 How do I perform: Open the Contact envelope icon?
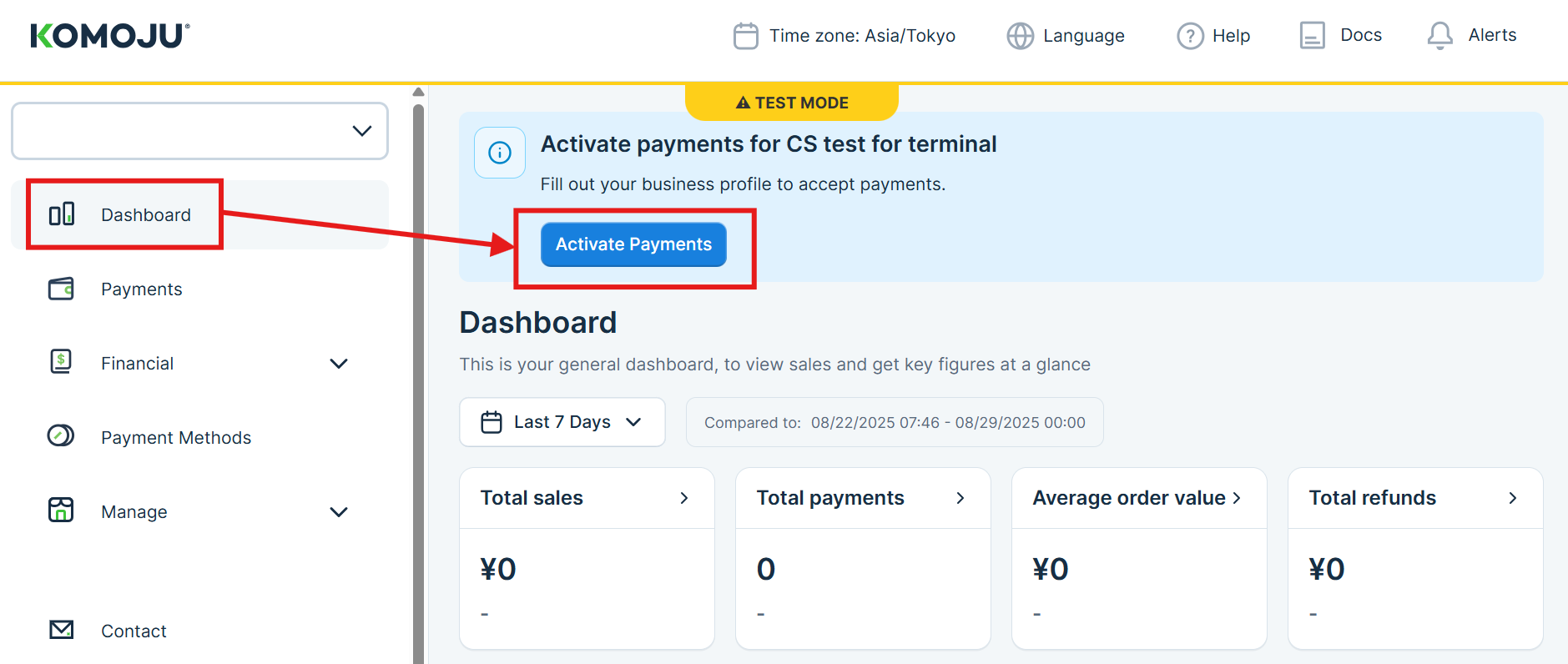coord(61,630)
